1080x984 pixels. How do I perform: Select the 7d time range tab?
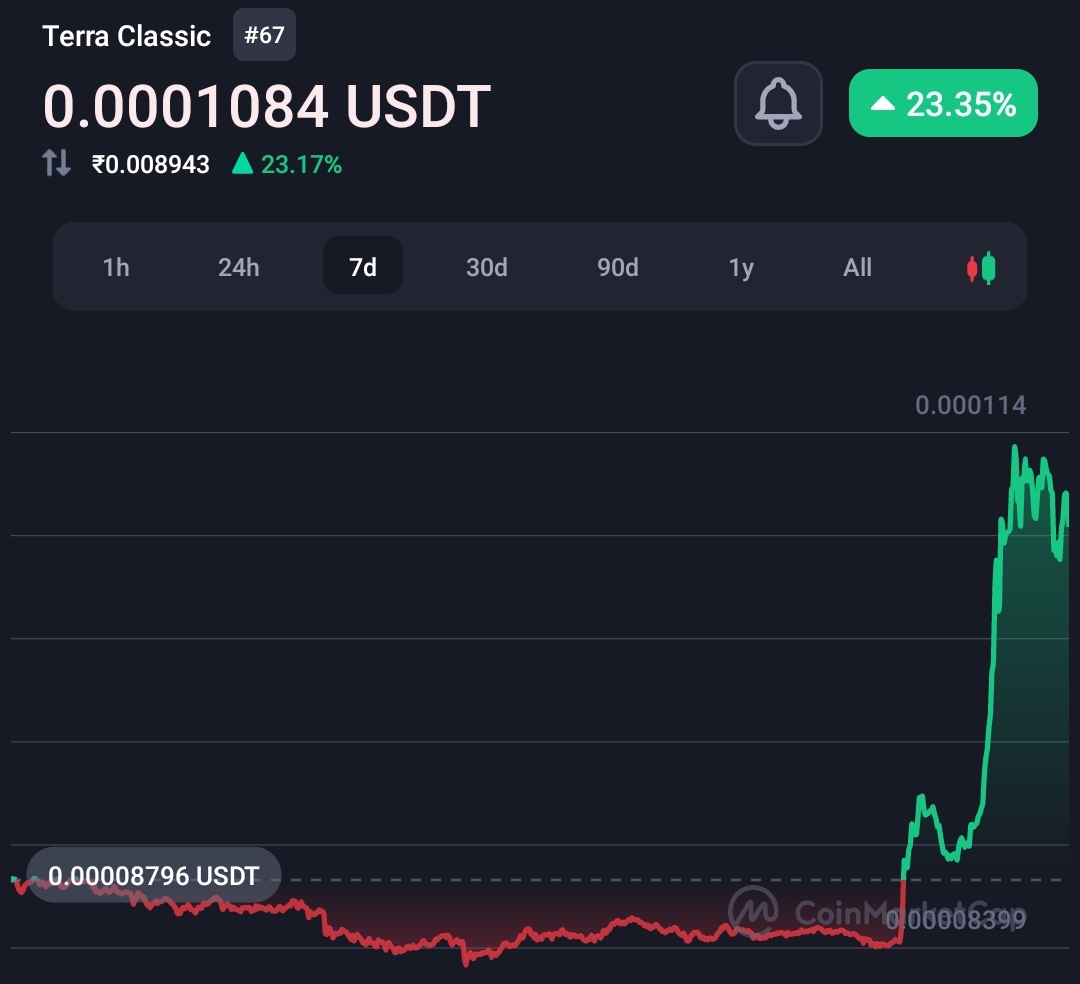point(363,266)
